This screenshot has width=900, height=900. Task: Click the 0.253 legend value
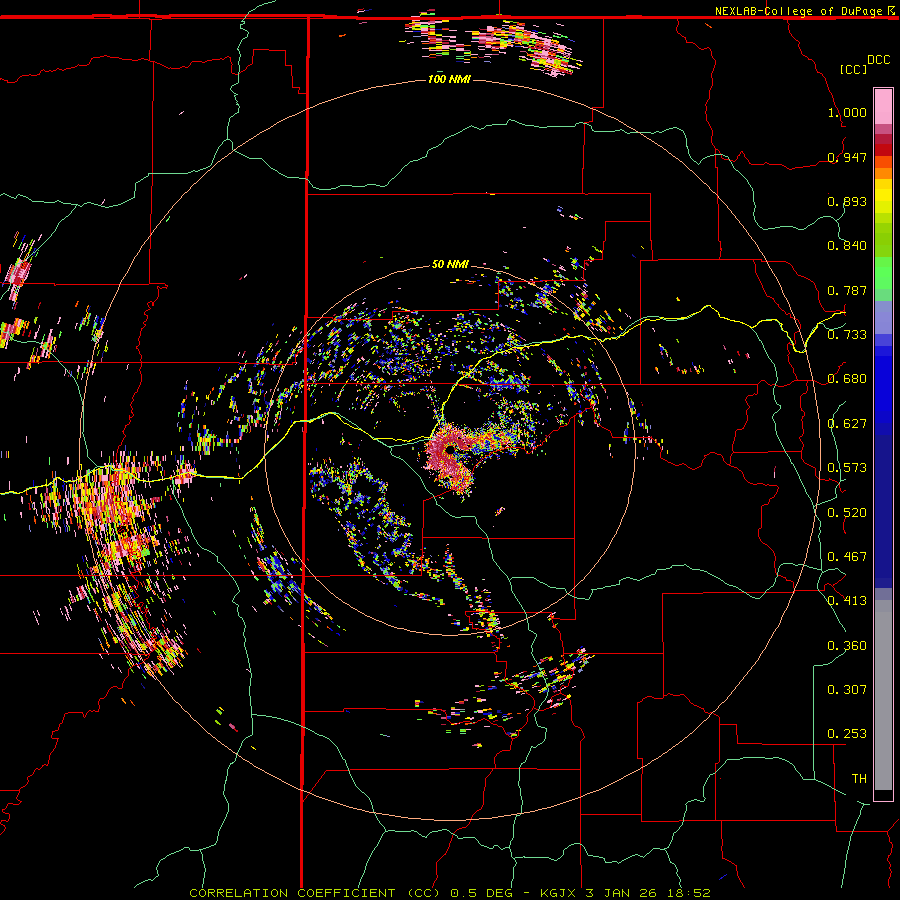[847, 734]
